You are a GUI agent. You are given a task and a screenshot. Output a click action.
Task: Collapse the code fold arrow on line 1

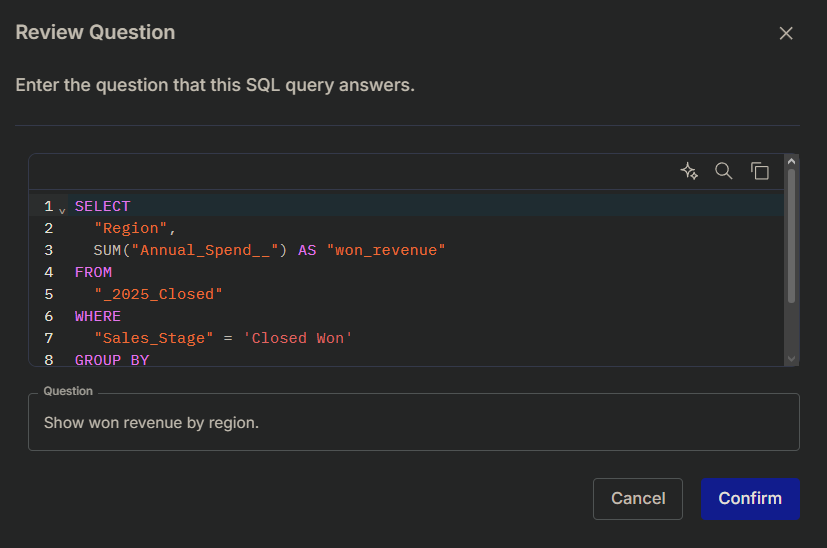(62, 210)
